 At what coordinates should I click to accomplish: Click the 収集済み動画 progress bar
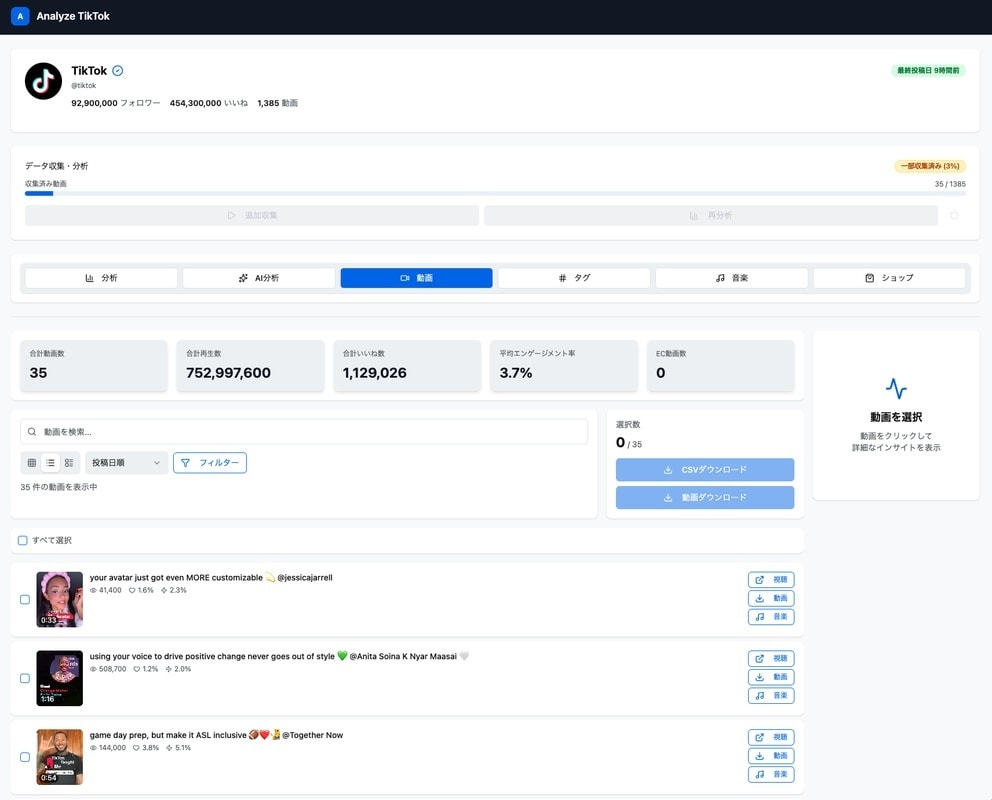[x=495, y=194]
